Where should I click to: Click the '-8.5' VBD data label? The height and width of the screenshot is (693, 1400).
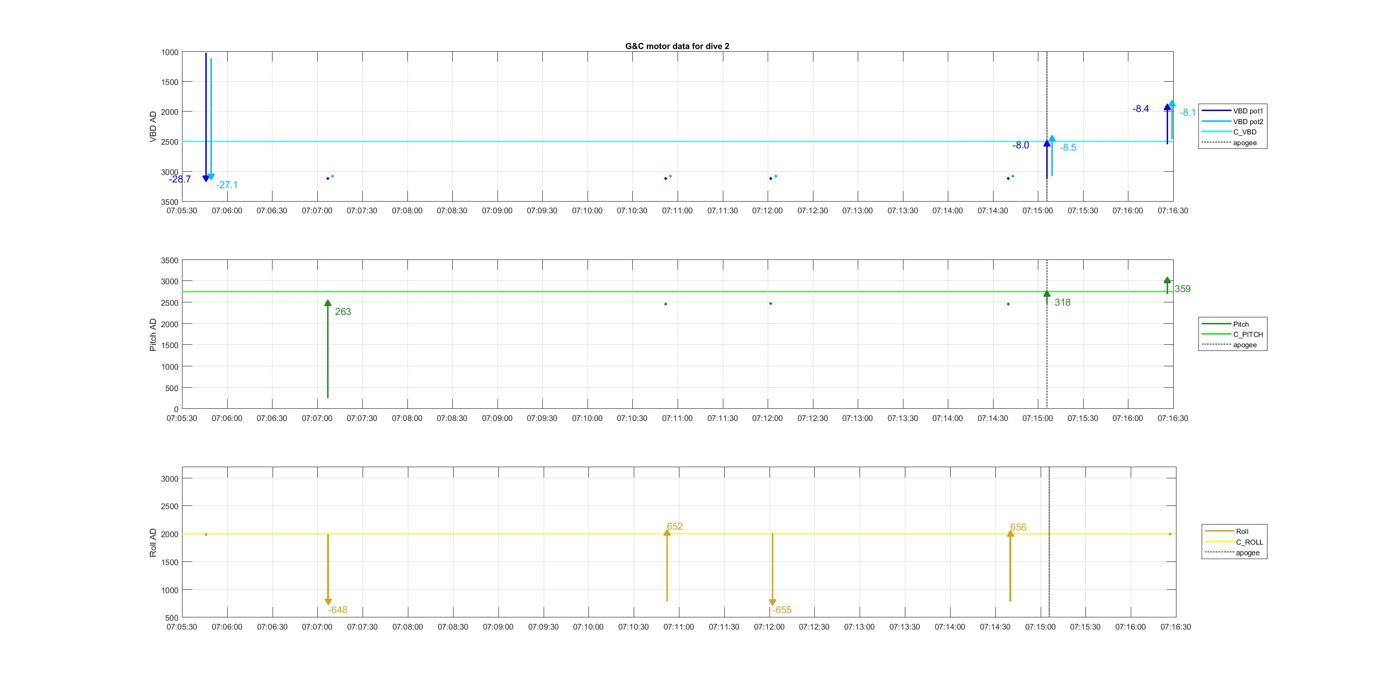1068,147
